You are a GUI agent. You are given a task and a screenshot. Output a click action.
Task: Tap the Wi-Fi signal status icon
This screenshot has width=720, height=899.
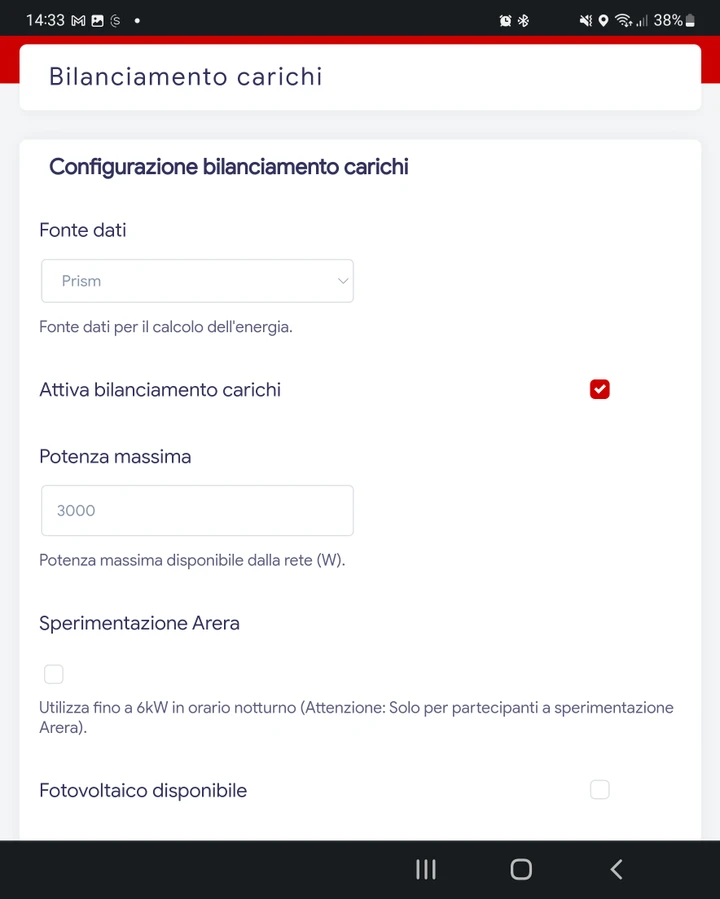(623, 21)
